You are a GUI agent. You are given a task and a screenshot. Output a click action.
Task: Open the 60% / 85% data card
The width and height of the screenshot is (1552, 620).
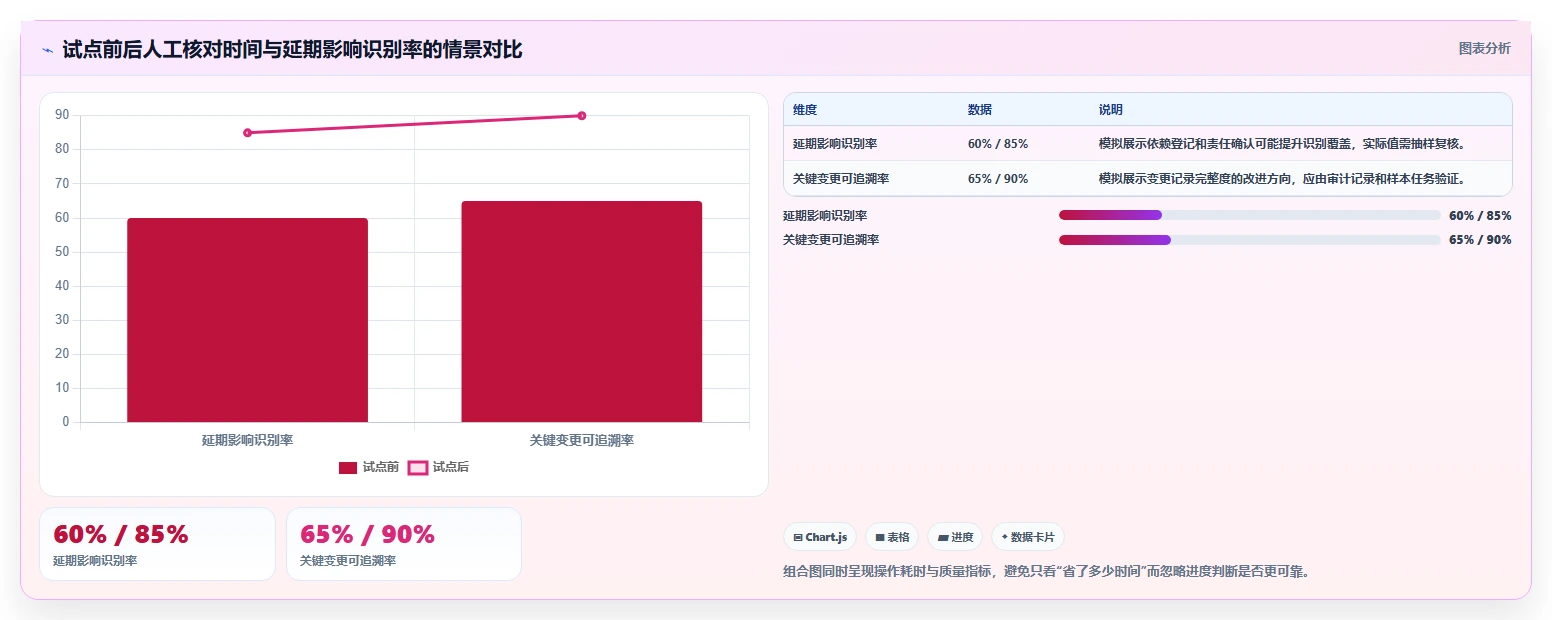click(157, 544)
